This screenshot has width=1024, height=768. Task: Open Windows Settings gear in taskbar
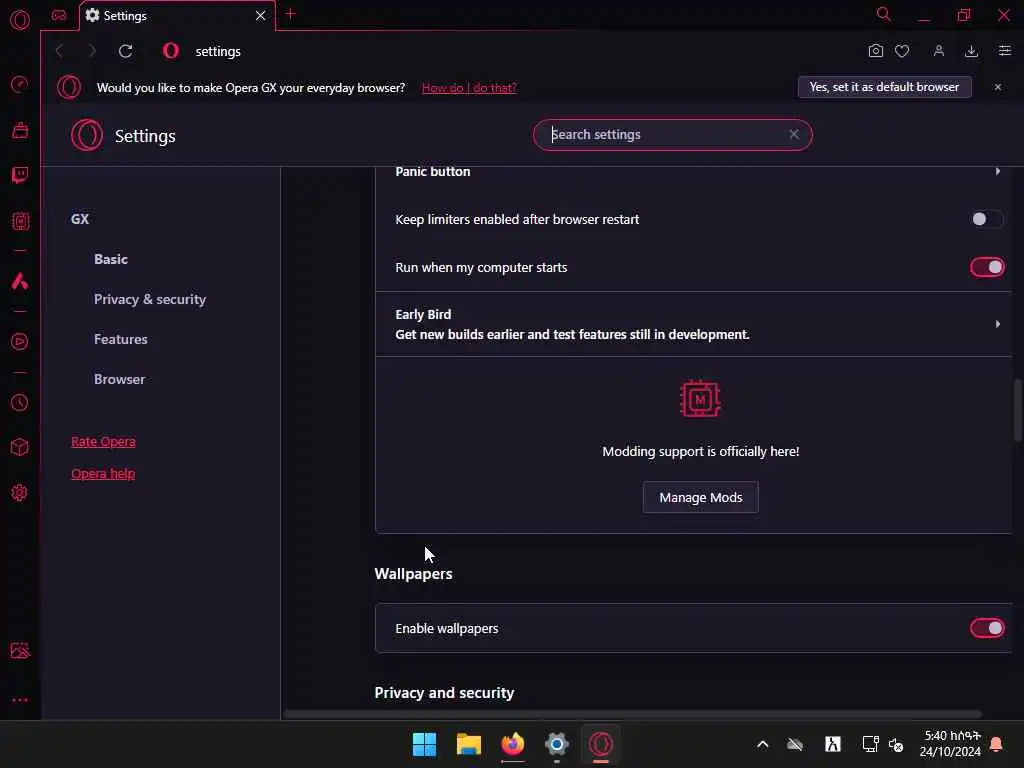(x=556, y=744)
